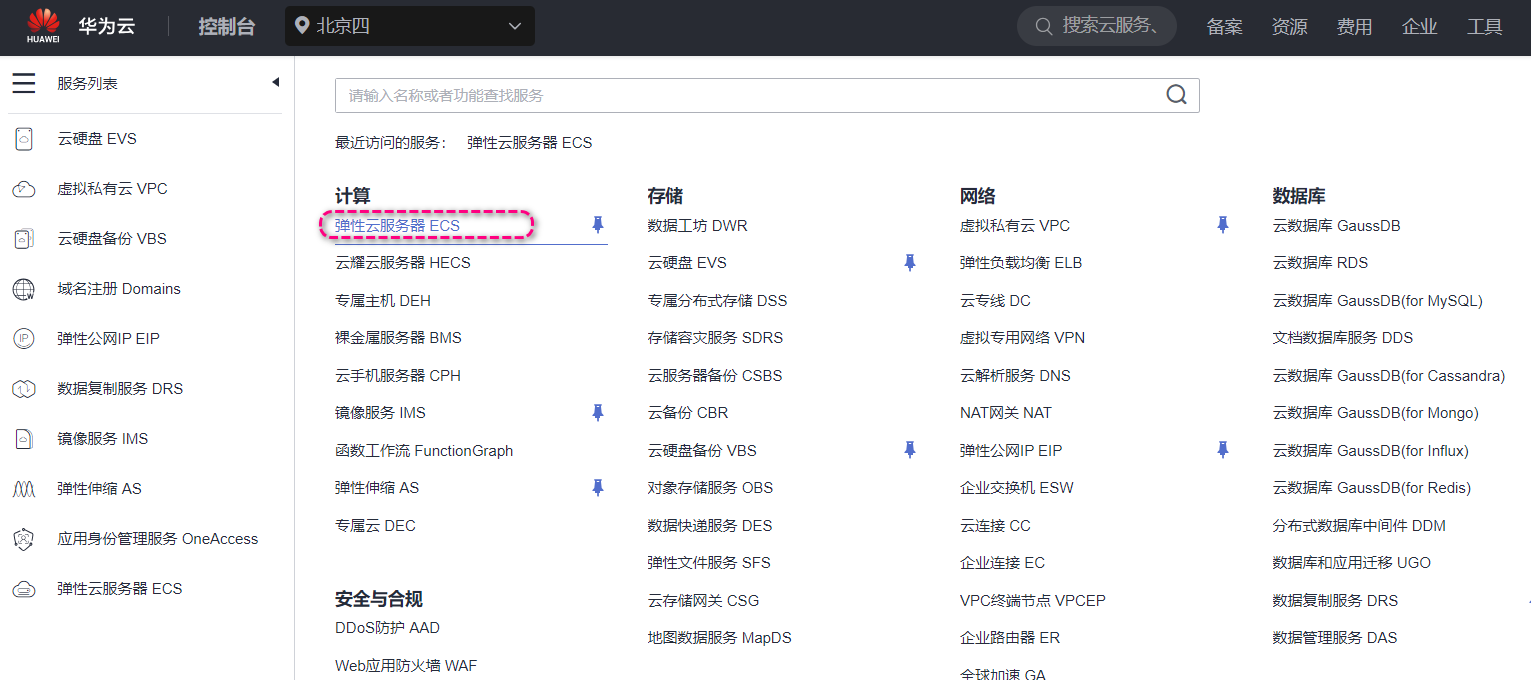
Task: Click the 弹性伸缩 AS sidebar icon
Action: click(x=24, y=489)
